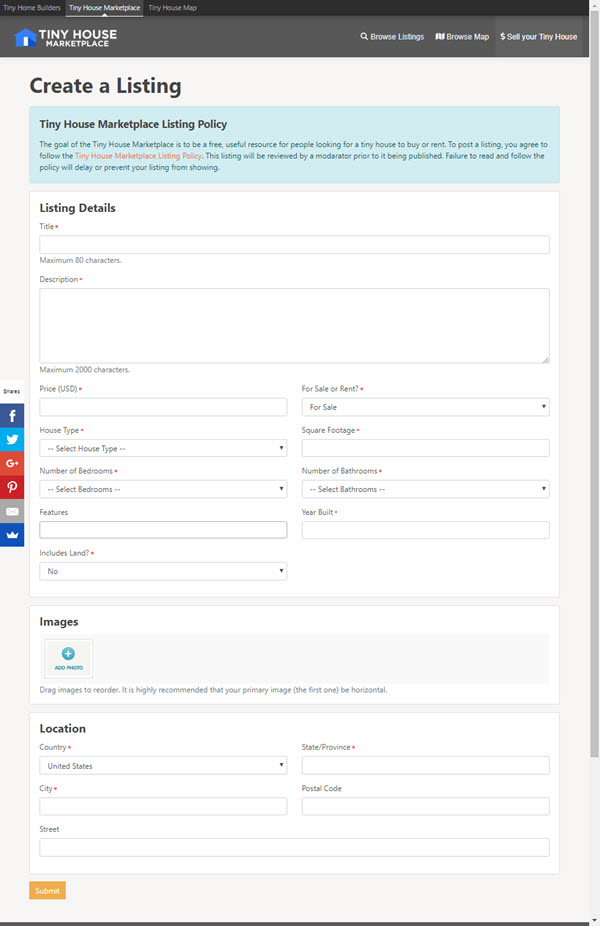Focus the Price (USD) field

tap(163, 407)
